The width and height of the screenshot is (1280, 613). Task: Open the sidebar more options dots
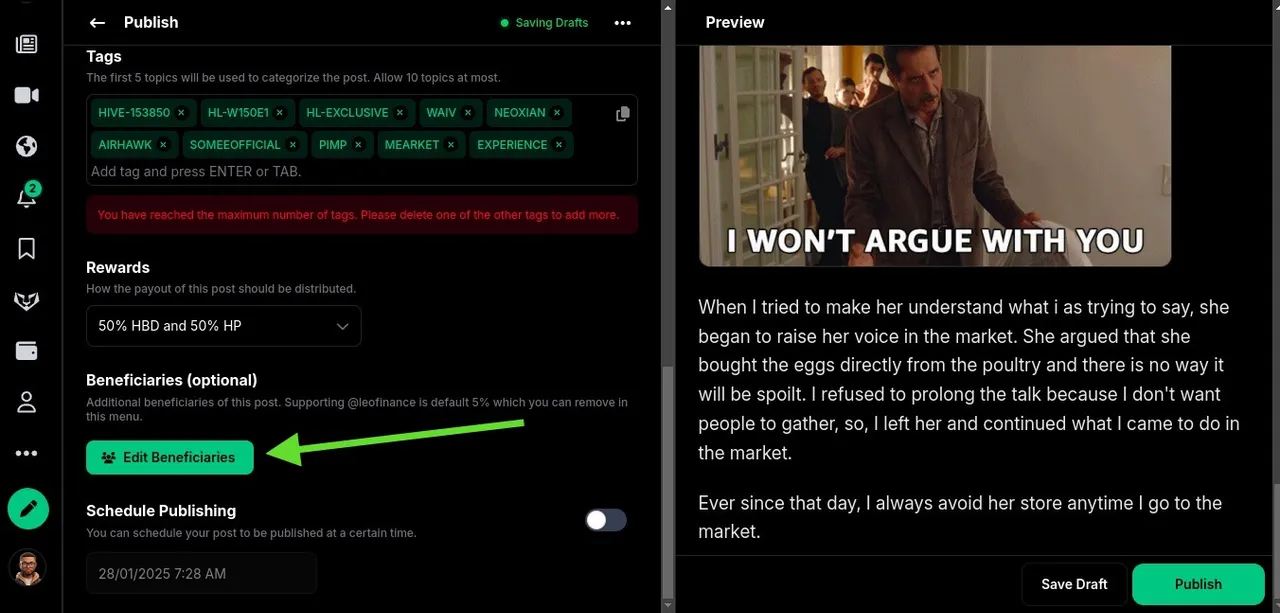[27, 453]
